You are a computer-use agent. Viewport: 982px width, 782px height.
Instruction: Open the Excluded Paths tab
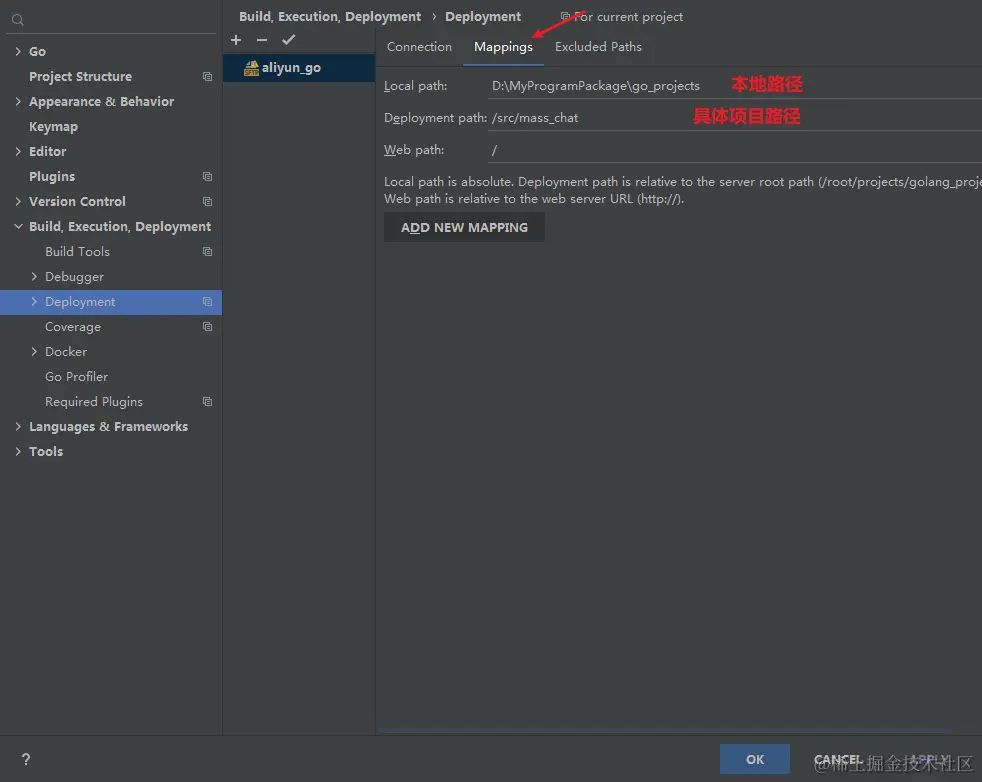click(x=598, y=47)
